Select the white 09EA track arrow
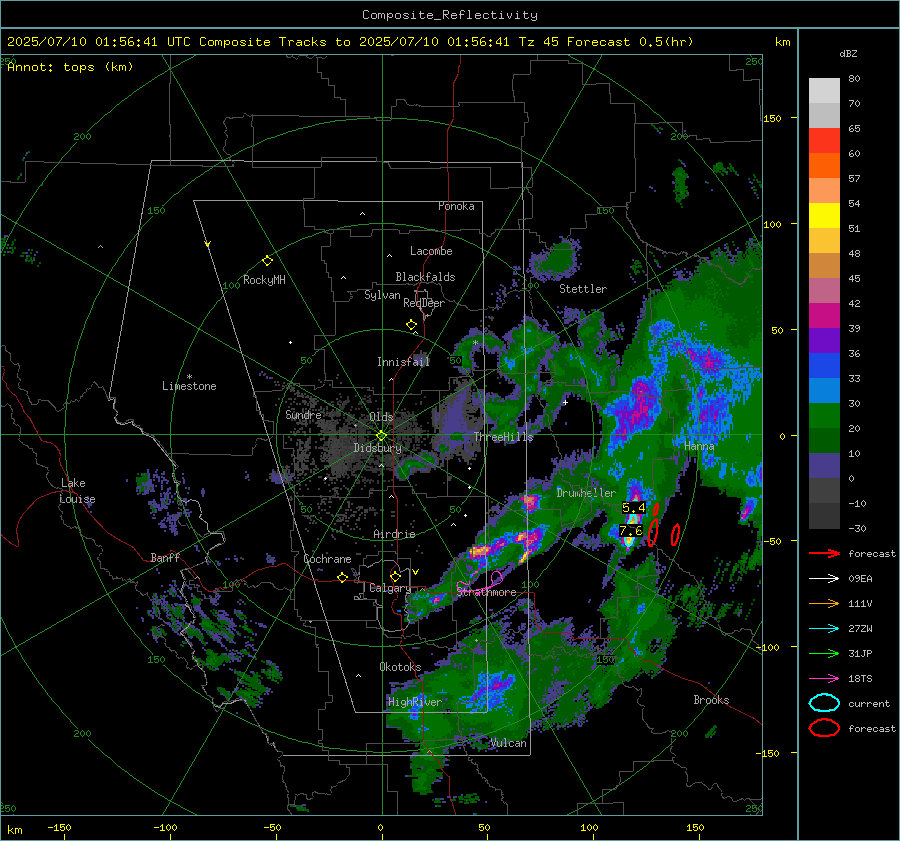This screenshot has width=900, height=841. (x=824, y=579)
